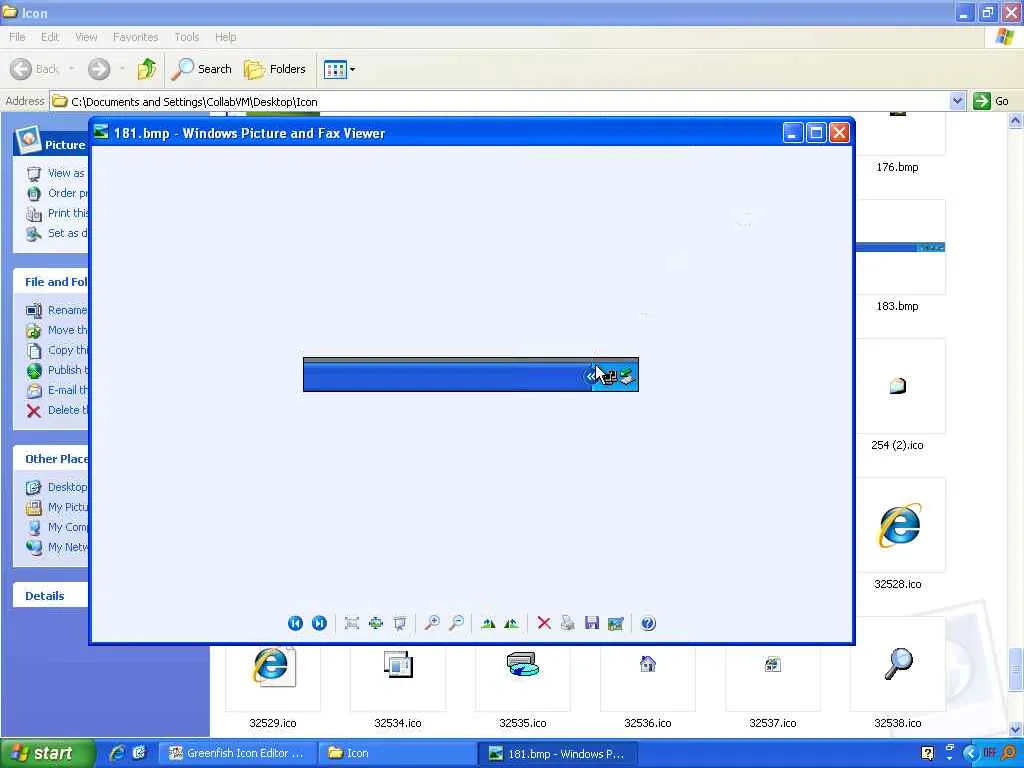Open the Favorites menu

[135, 37]
